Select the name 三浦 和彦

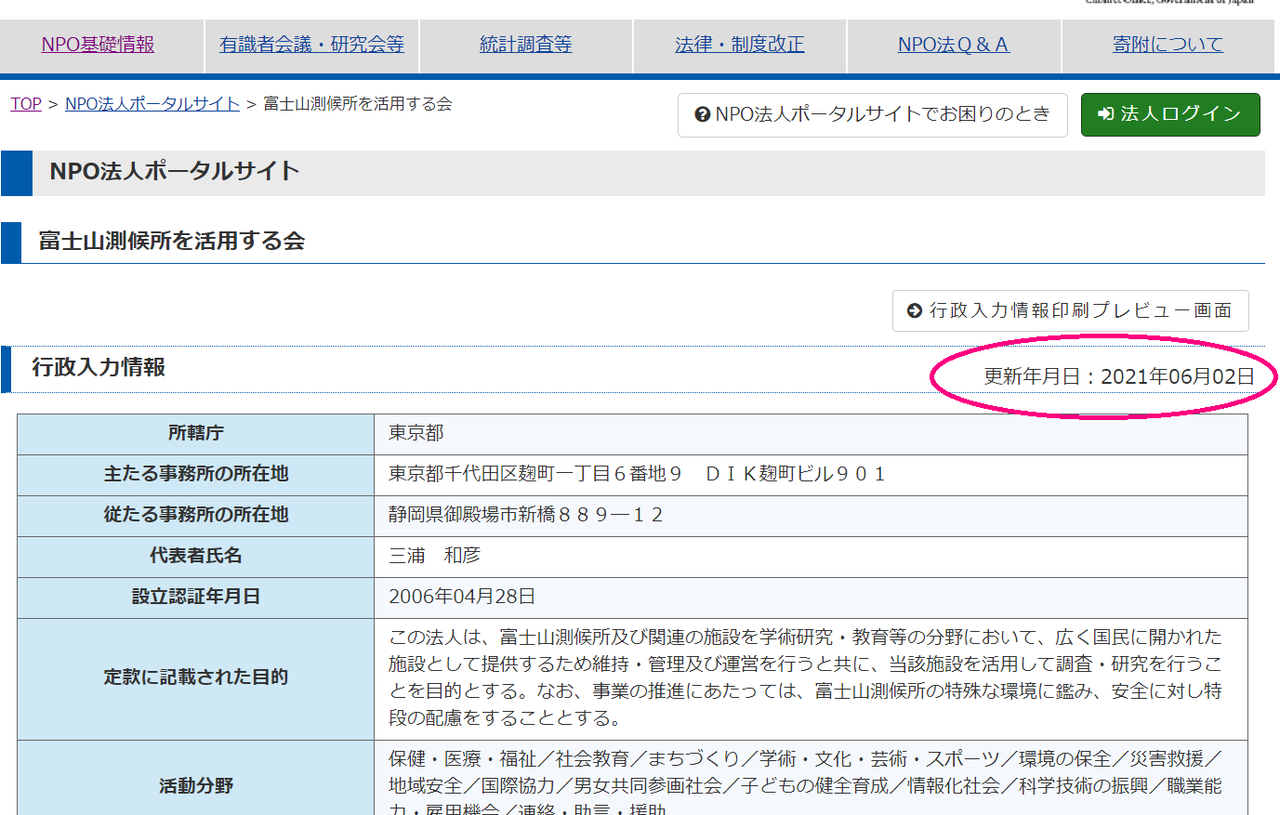pyautogui.click(x=435, y=556)
